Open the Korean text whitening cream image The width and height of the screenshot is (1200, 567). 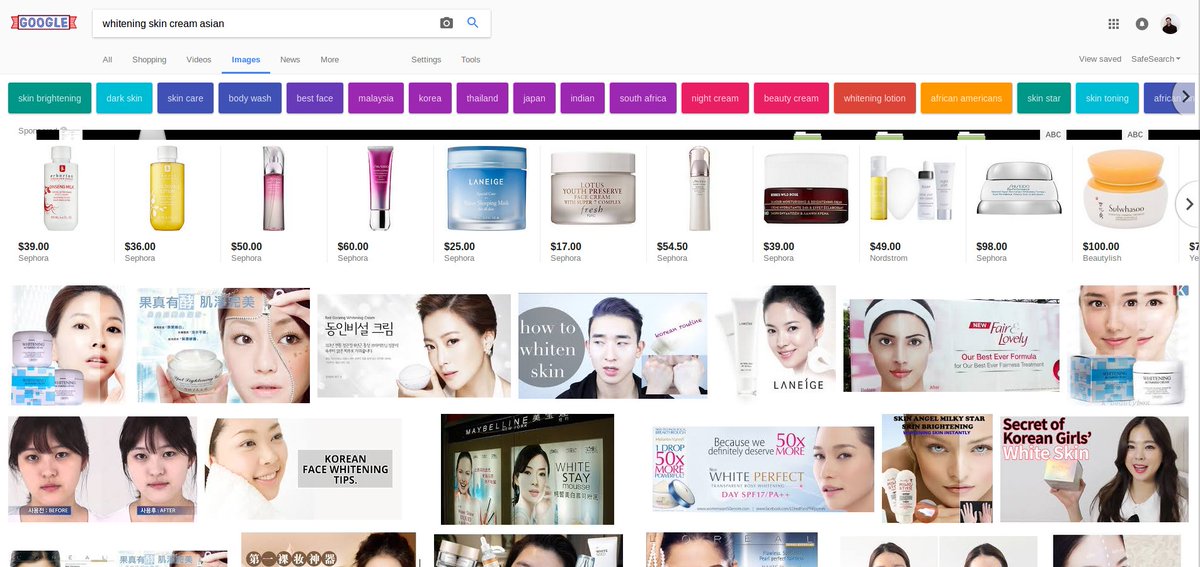pyautogui.click(x=414, y=345)
